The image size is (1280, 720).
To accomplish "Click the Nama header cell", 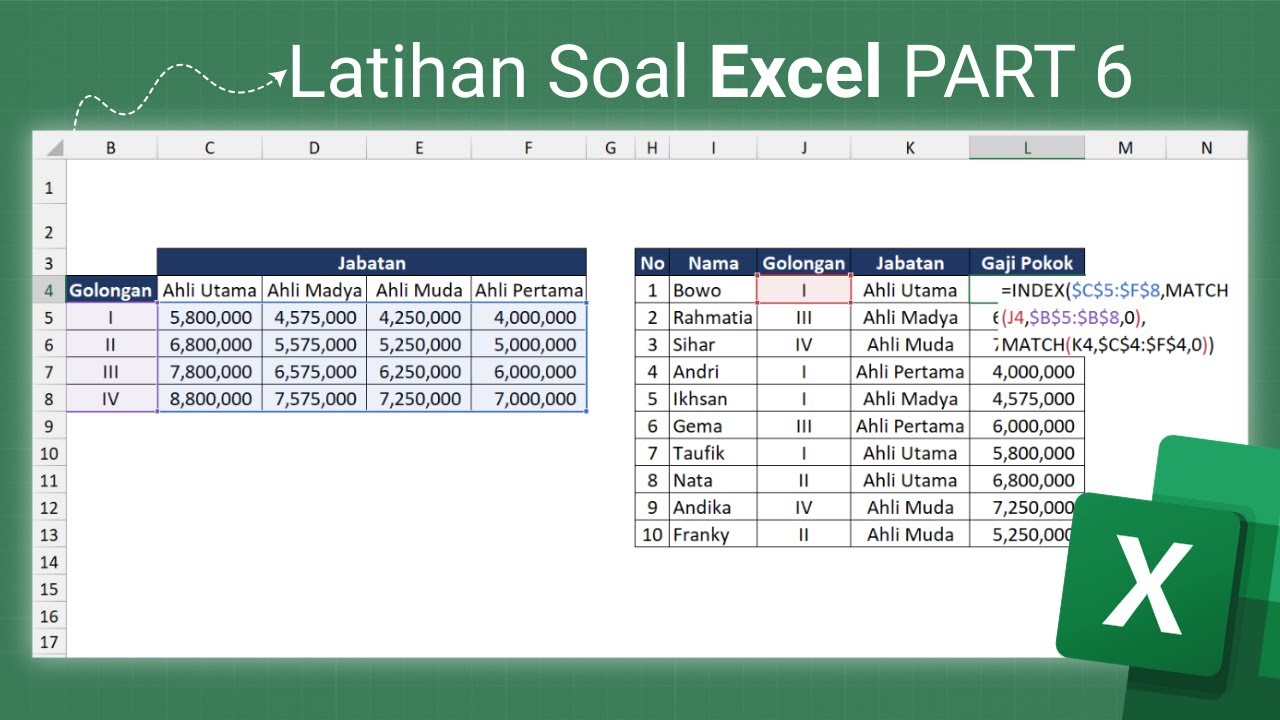I will (713, 263).
